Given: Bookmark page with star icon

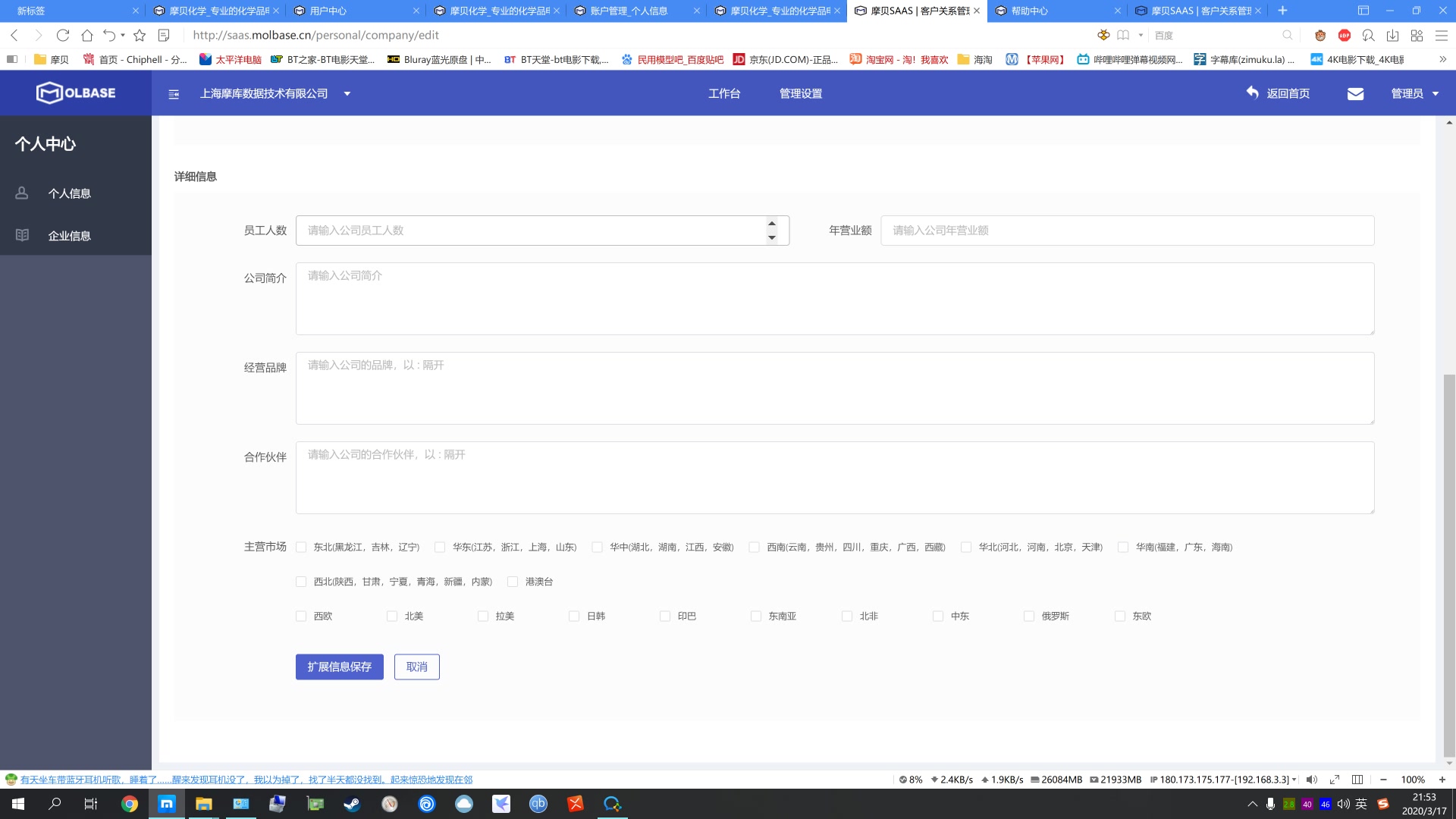Looking at the screenshot, I should pyautogui.click(x=140, y=35).
